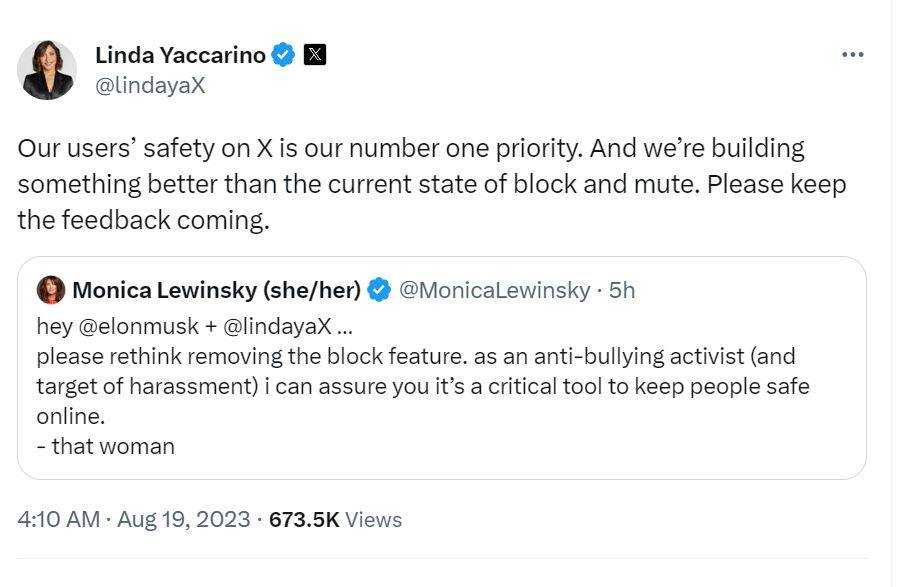Click the 673.5K Views count
The image size is (906, 587).
click(335, 519)
